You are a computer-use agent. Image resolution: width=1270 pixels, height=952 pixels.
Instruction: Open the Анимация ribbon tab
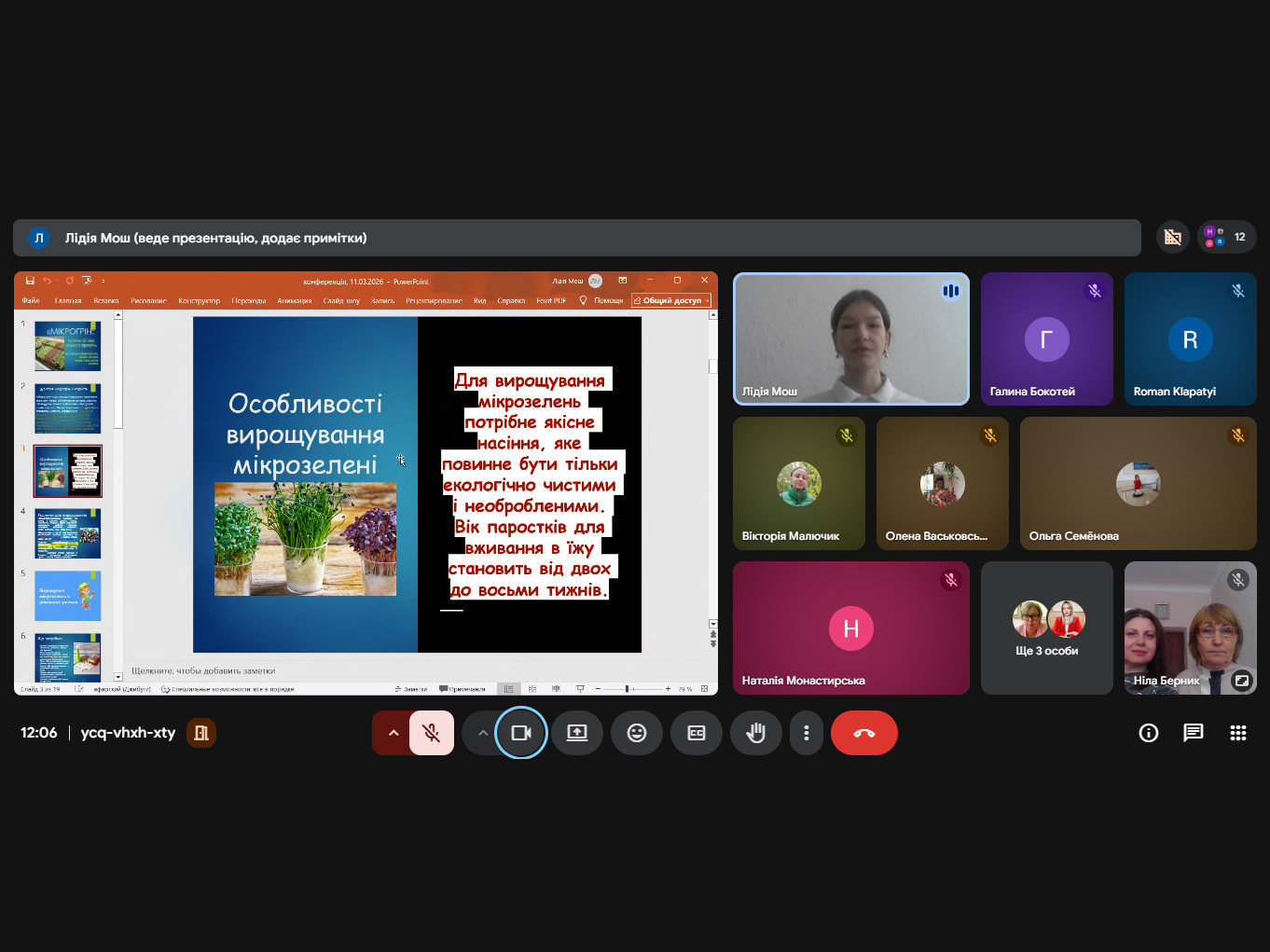tap(295, 300)
